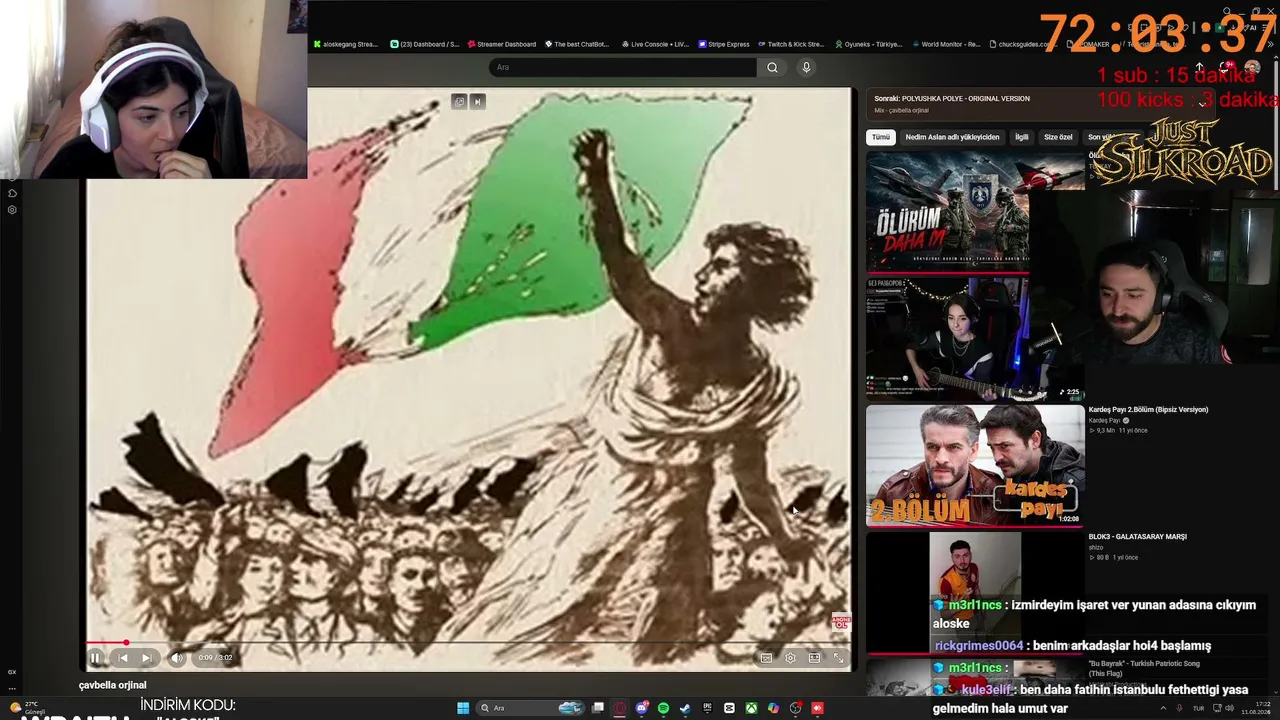Skip to the previous video
This screenshot has width=1280, height=720.
click(123, 657)
